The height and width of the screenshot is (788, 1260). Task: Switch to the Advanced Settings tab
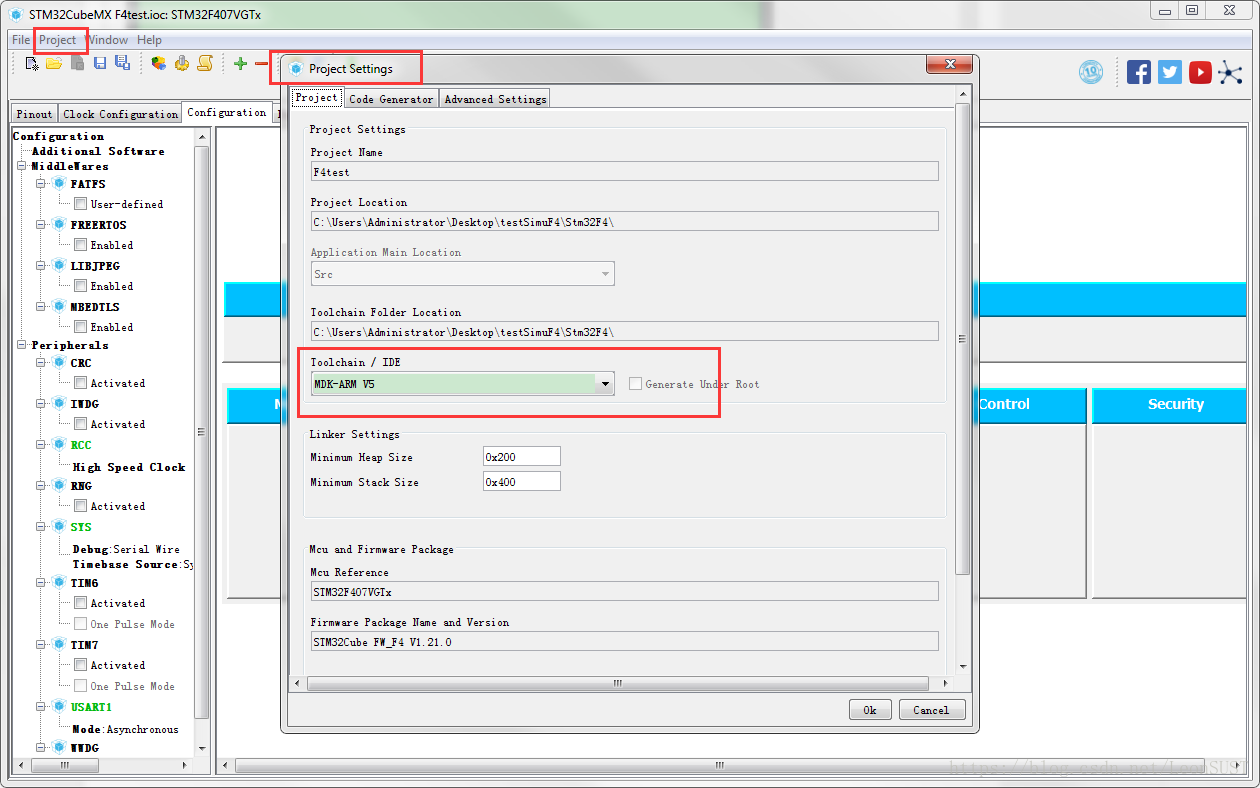pyautogui.click(x=495, y=99)
